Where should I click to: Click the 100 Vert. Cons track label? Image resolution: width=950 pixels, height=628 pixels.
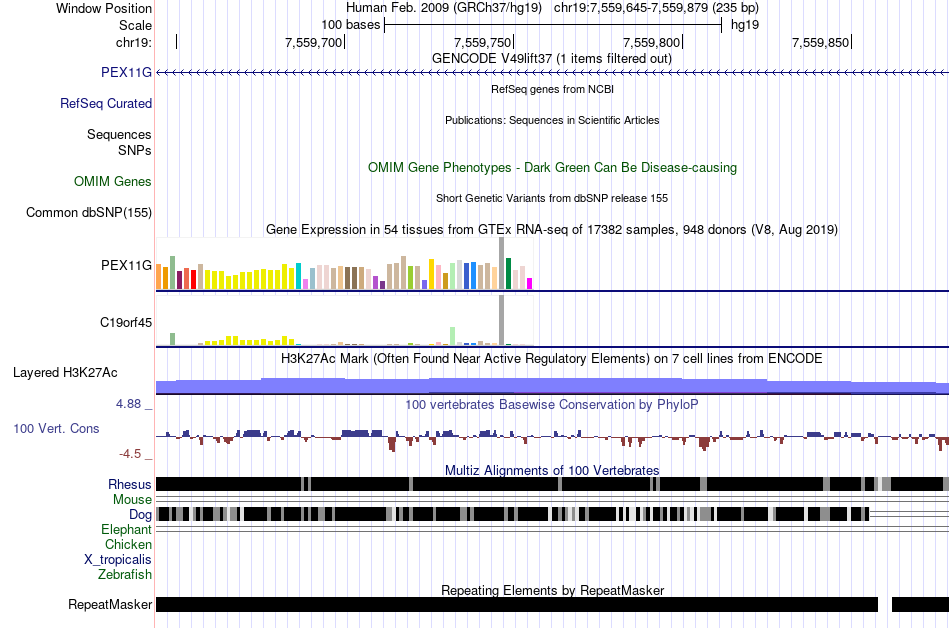[56, 429]
